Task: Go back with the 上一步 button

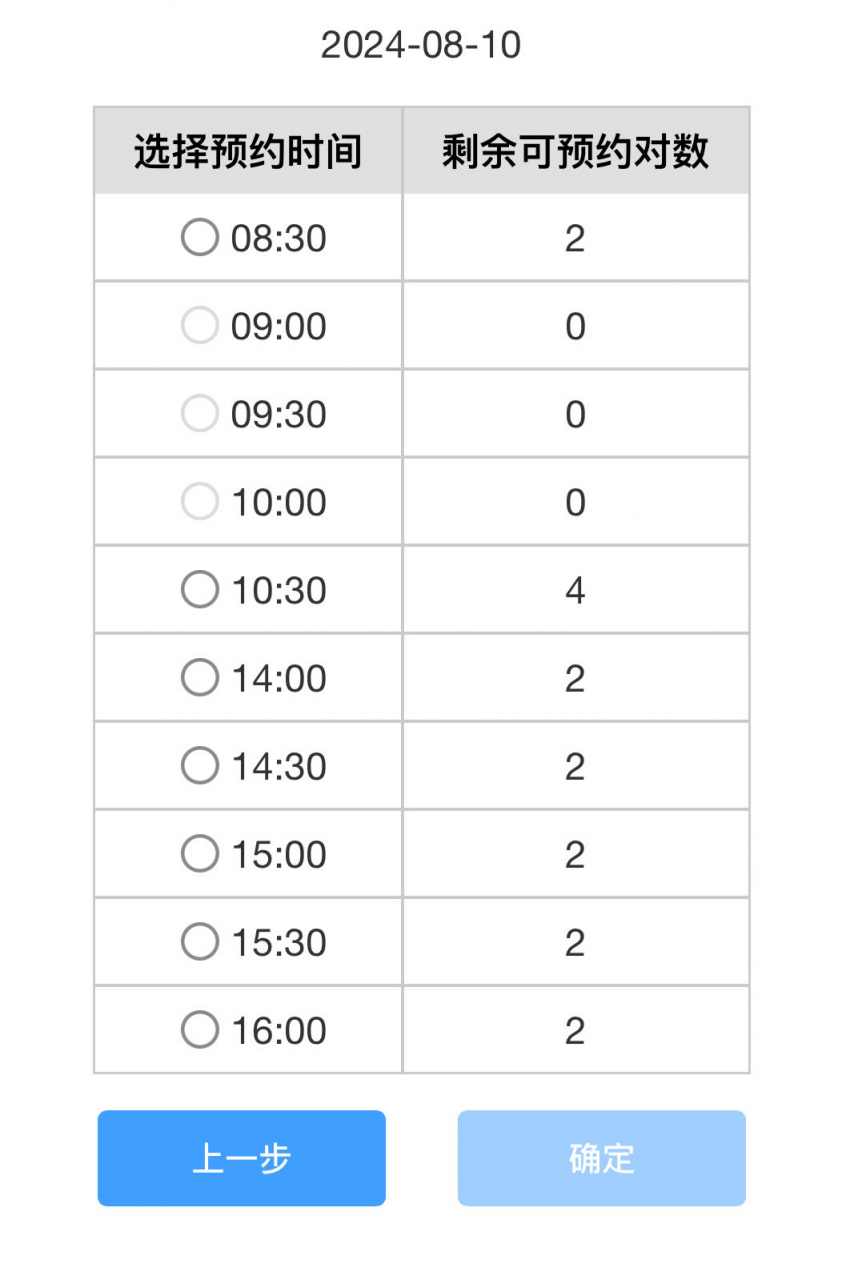Action: pyautogui.click(x=241, y=1158)
